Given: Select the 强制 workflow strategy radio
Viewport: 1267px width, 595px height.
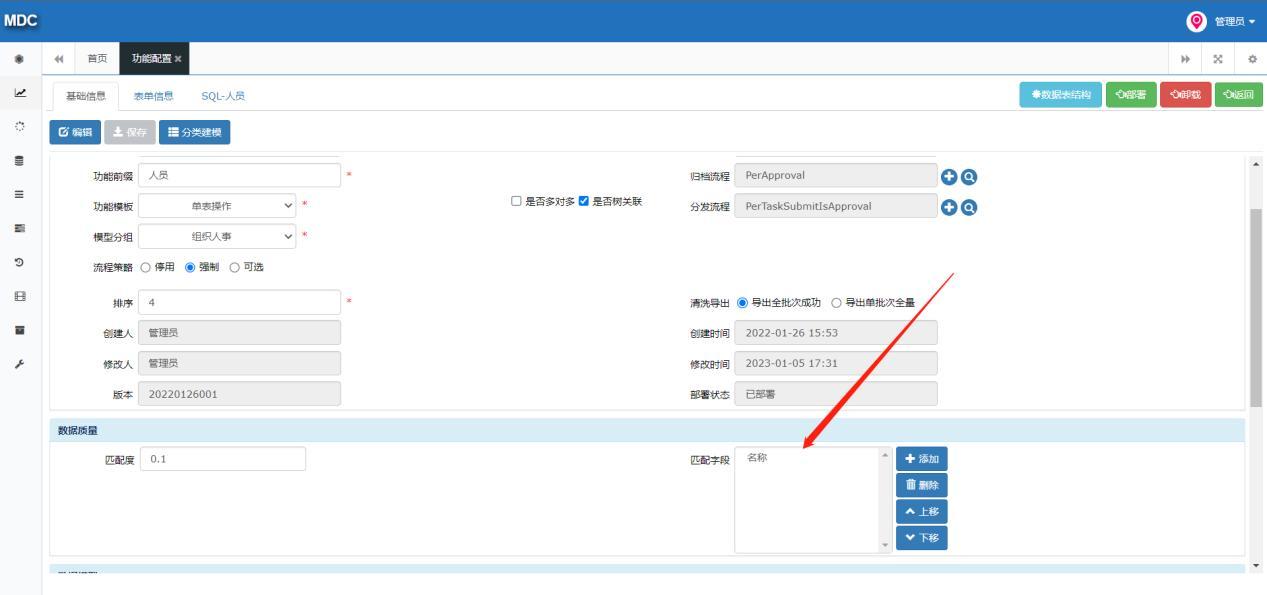Looking at the screenshot, I should [190, 267].
